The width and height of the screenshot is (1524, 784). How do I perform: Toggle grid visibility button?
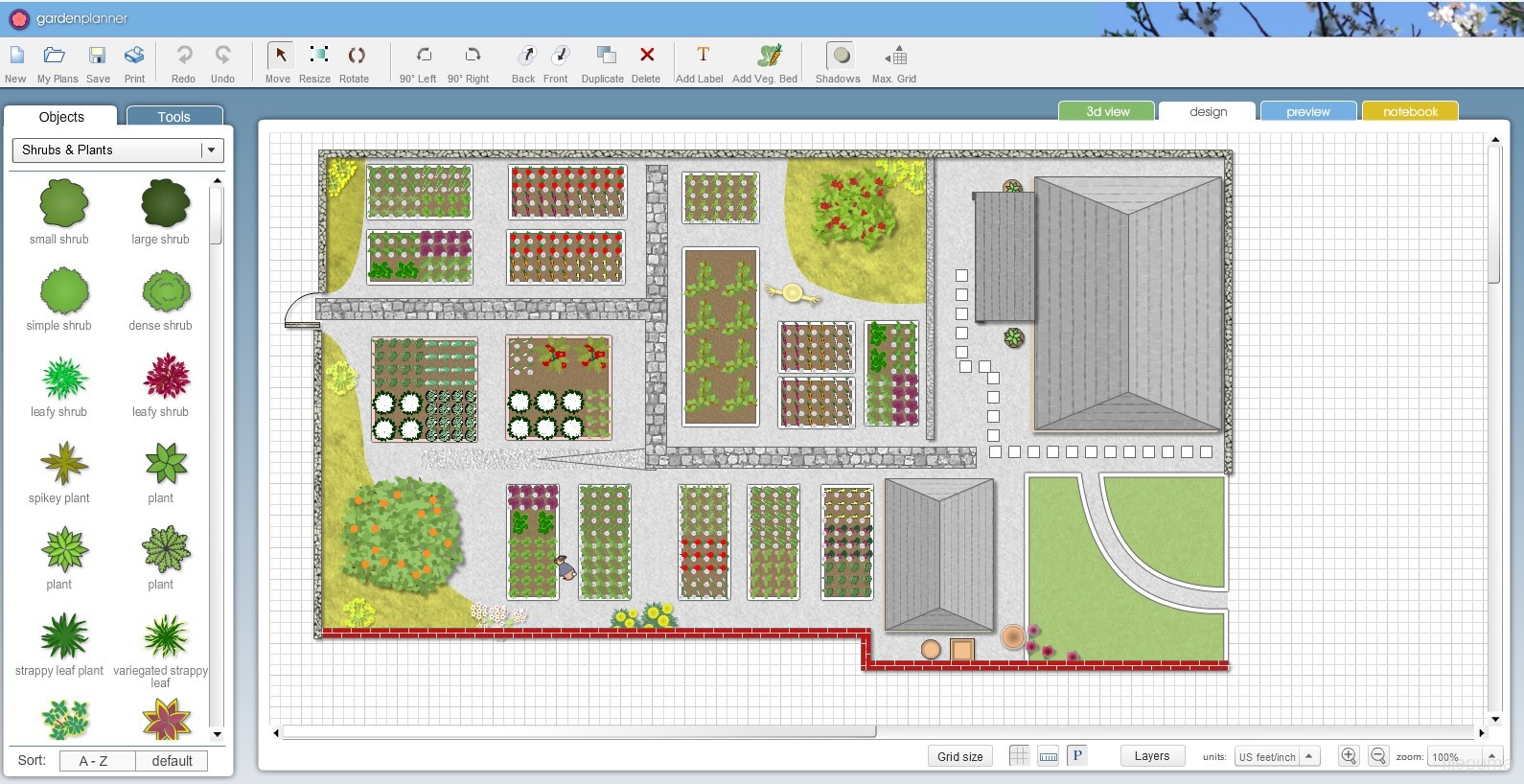coord(1019,756)
